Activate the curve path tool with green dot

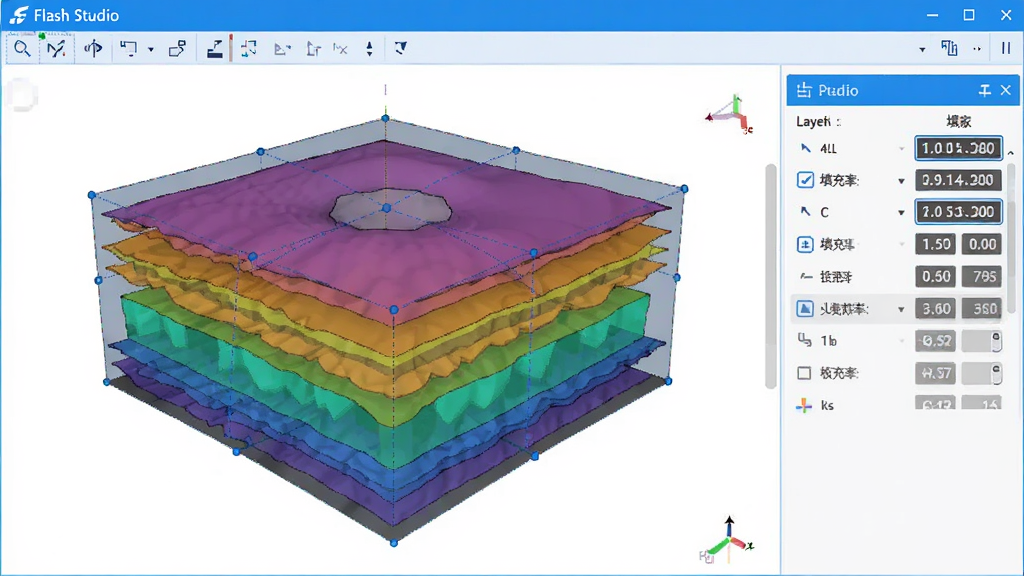coord(56,48)
